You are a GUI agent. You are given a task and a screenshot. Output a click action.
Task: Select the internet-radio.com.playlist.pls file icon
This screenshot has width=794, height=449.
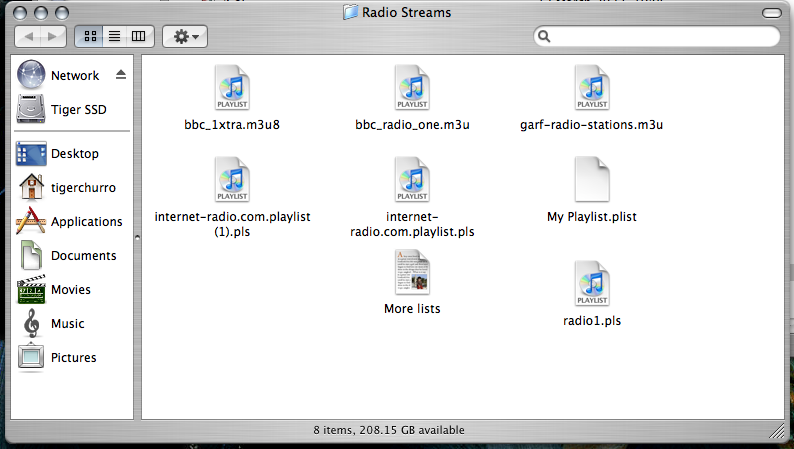point(412,179)
